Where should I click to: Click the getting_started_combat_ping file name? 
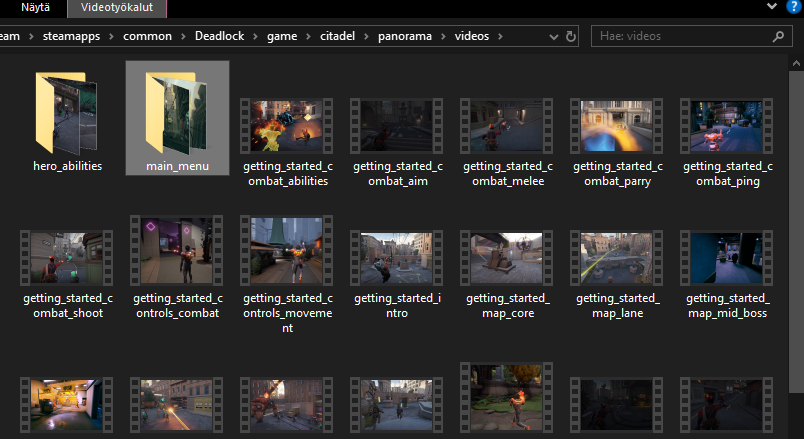(x=728, y=173)
